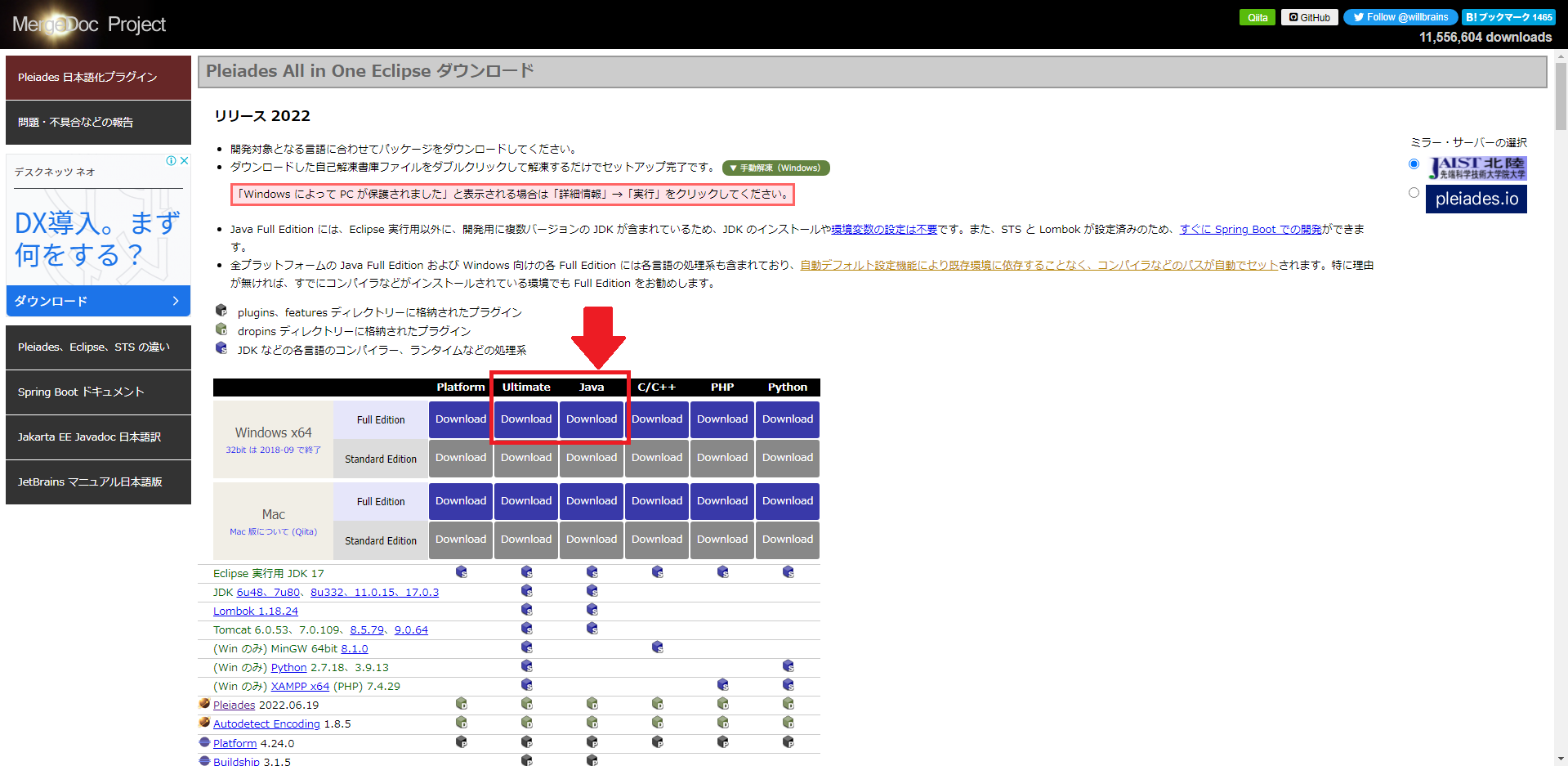Download Mac Full Edition Platform
Viewport: 1568px width, 766px height.
coord(461,501)
